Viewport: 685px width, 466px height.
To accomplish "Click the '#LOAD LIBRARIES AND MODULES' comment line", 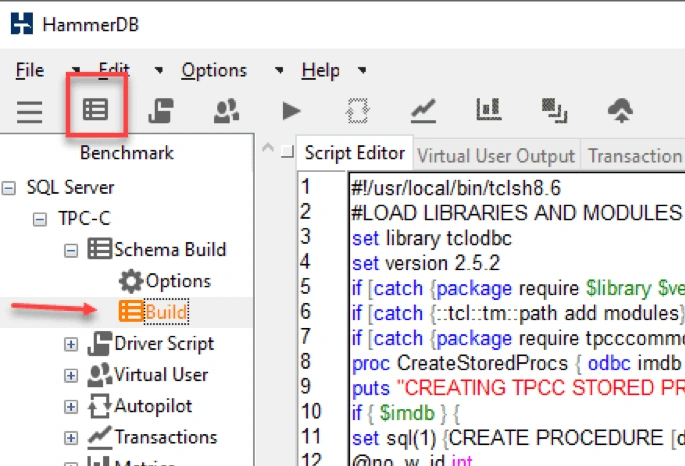I will pos(516,213).
